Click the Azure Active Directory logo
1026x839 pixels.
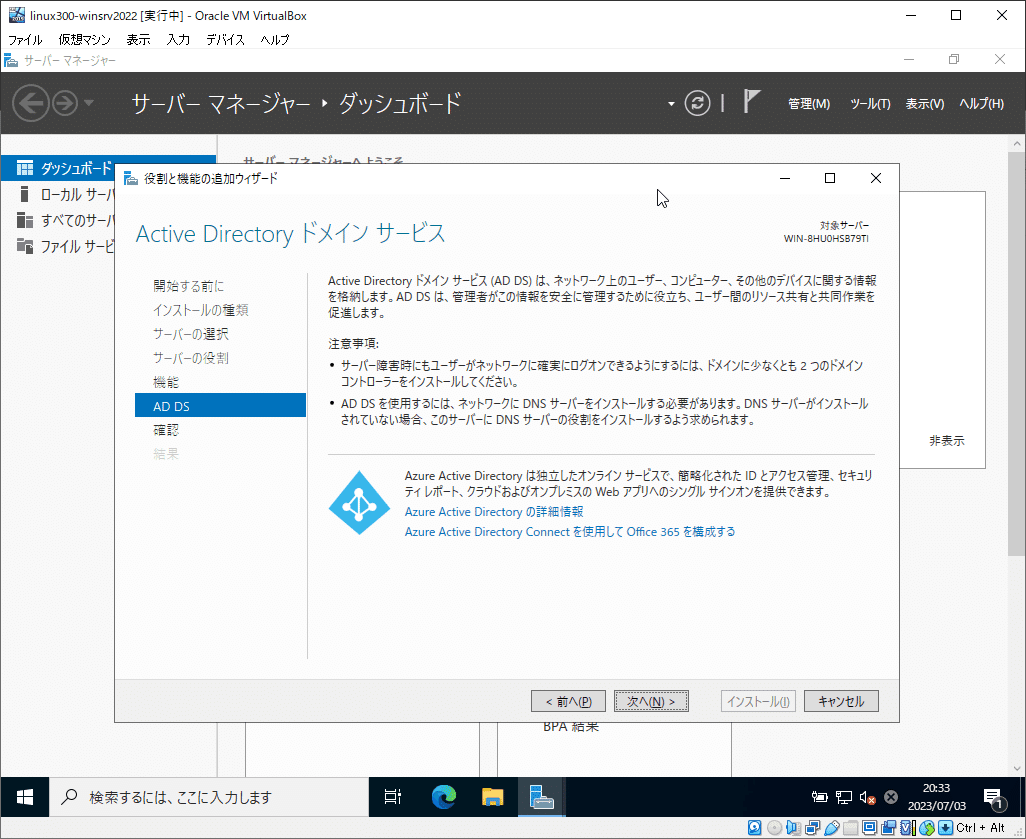tap(359, 503)
